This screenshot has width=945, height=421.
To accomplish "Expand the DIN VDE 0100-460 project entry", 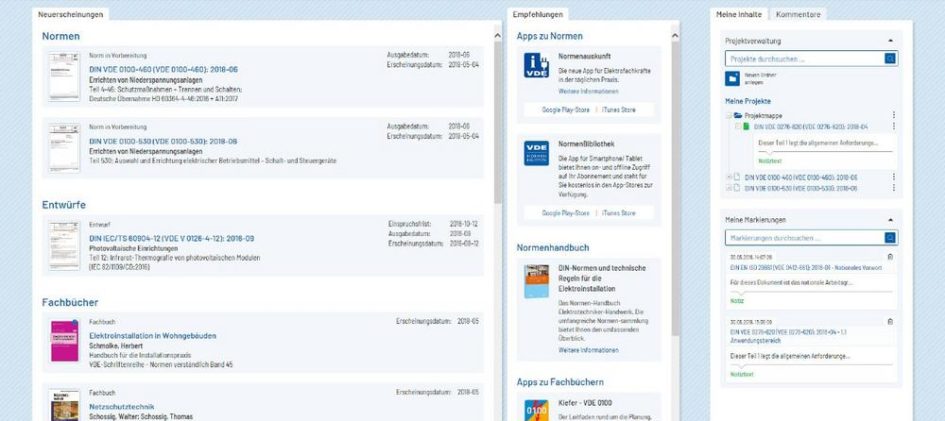I will (x=729, y=177).
